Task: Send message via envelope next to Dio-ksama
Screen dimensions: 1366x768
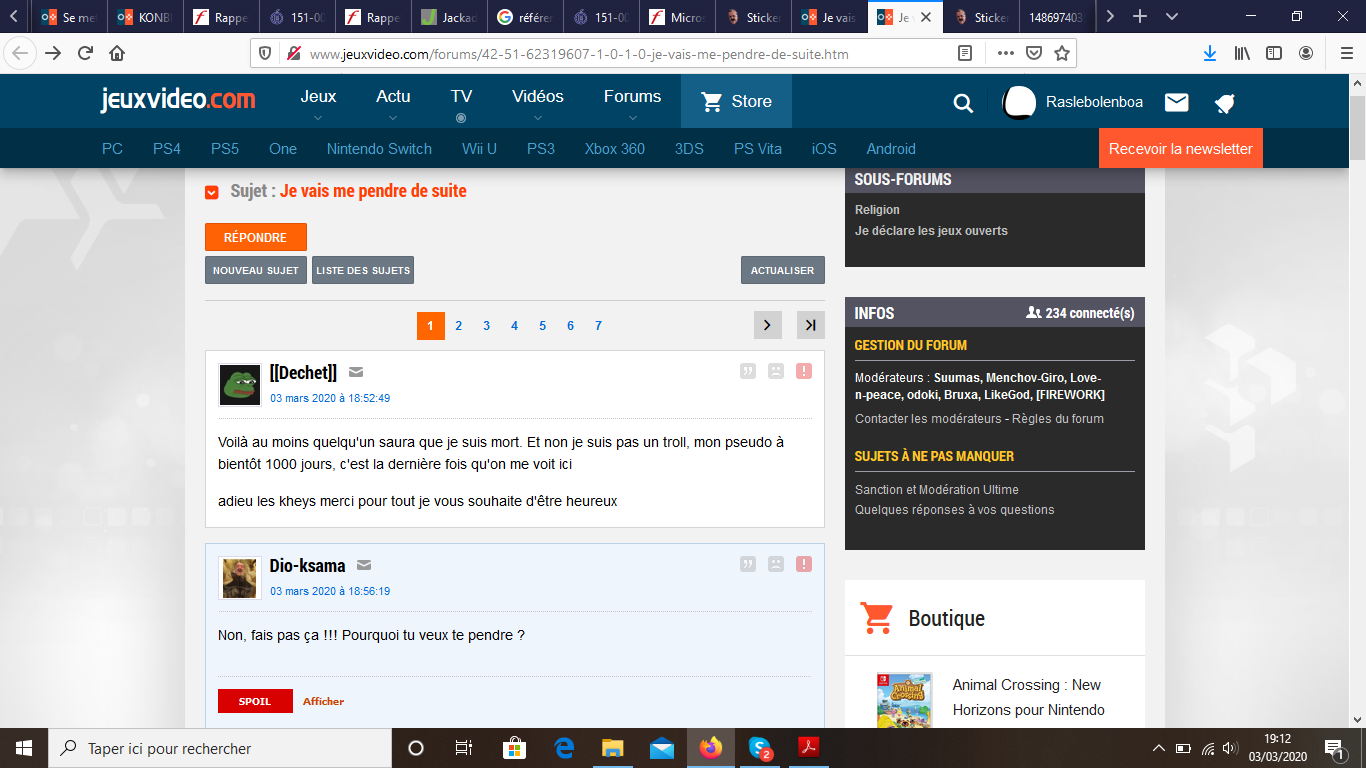Action: click(364, 565)
